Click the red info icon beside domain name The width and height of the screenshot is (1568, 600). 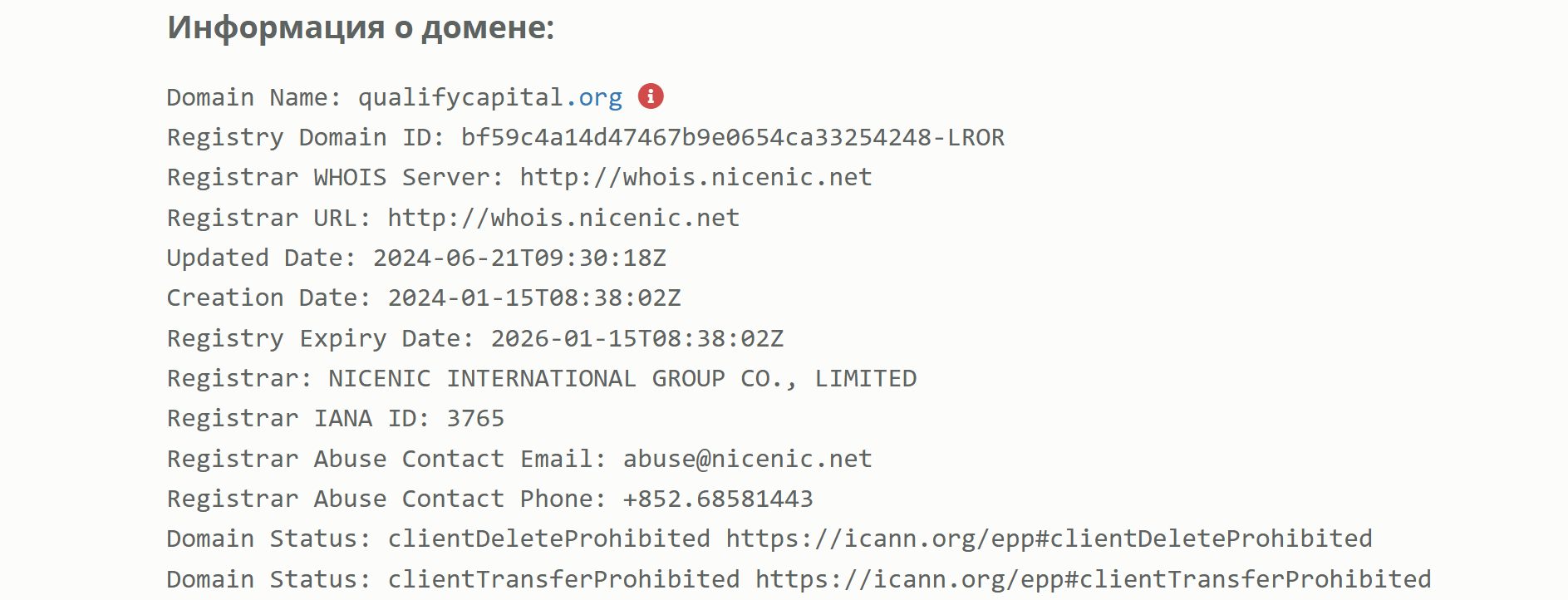(651, 96)
